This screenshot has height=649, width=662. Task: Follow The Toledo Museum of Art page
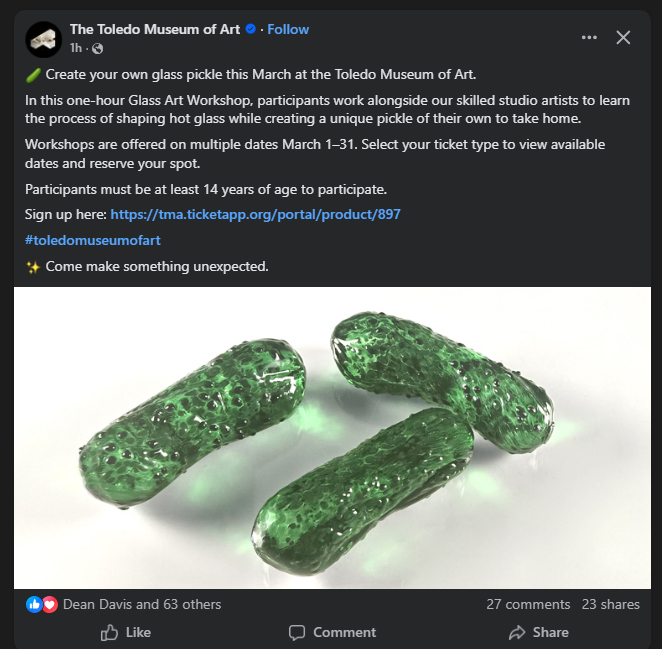pos(288,29)
